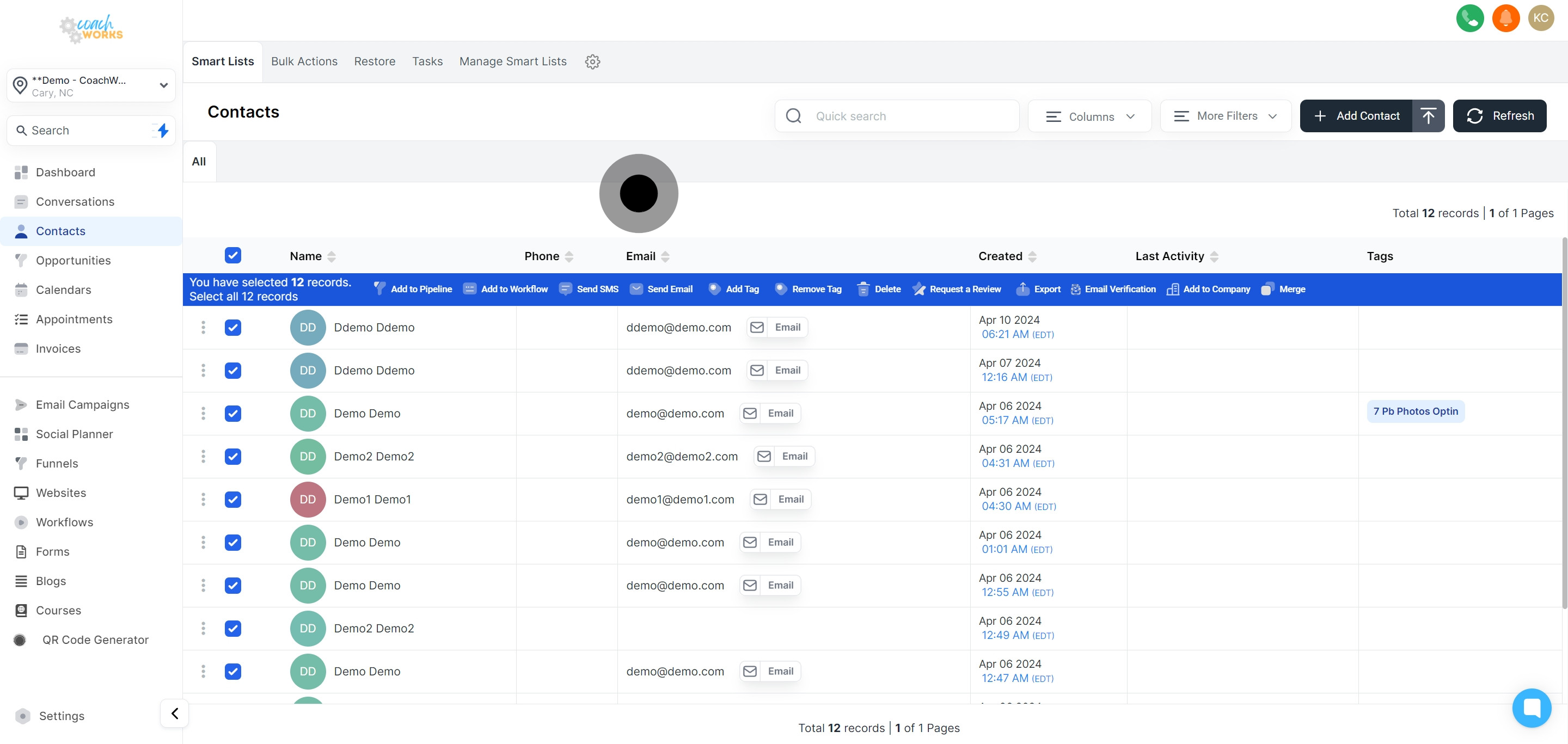The image size is (1568, 744).
Task: Click the green phone dialer icon
Action: pos(1469,17)
